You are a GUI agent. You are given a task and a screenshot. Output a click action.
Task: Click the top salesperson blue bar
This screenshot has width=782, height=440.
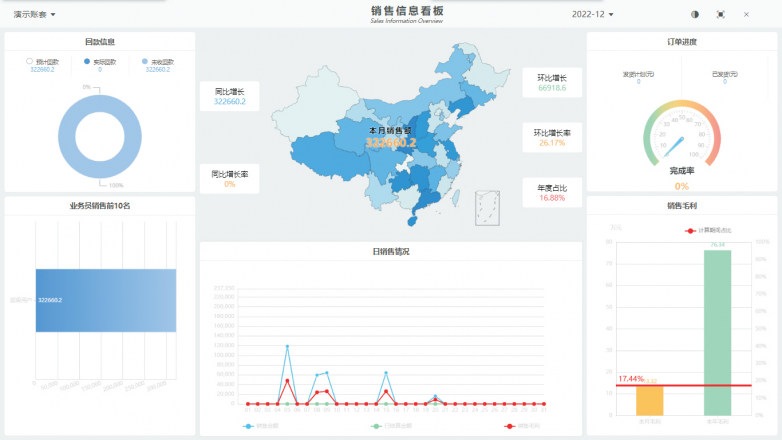coord(105,300)
